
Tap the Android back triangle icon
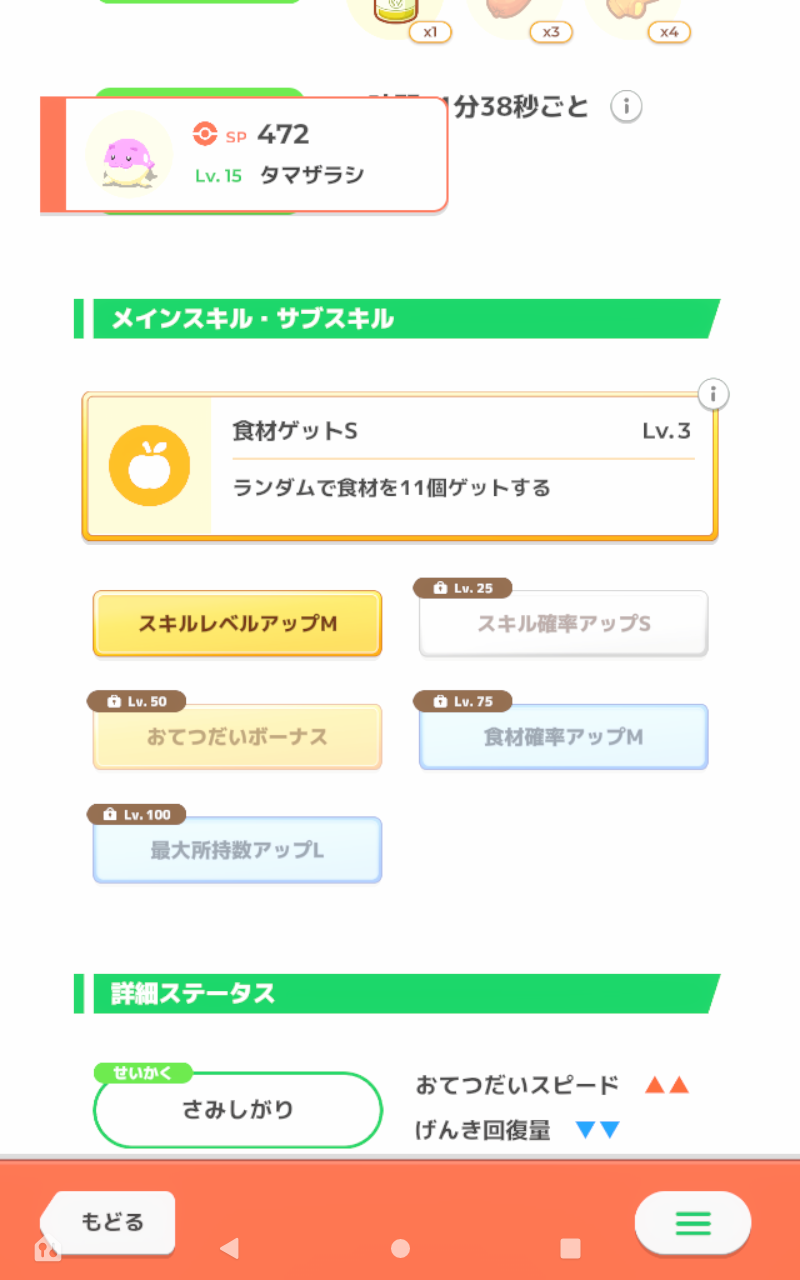[229, 1248]
